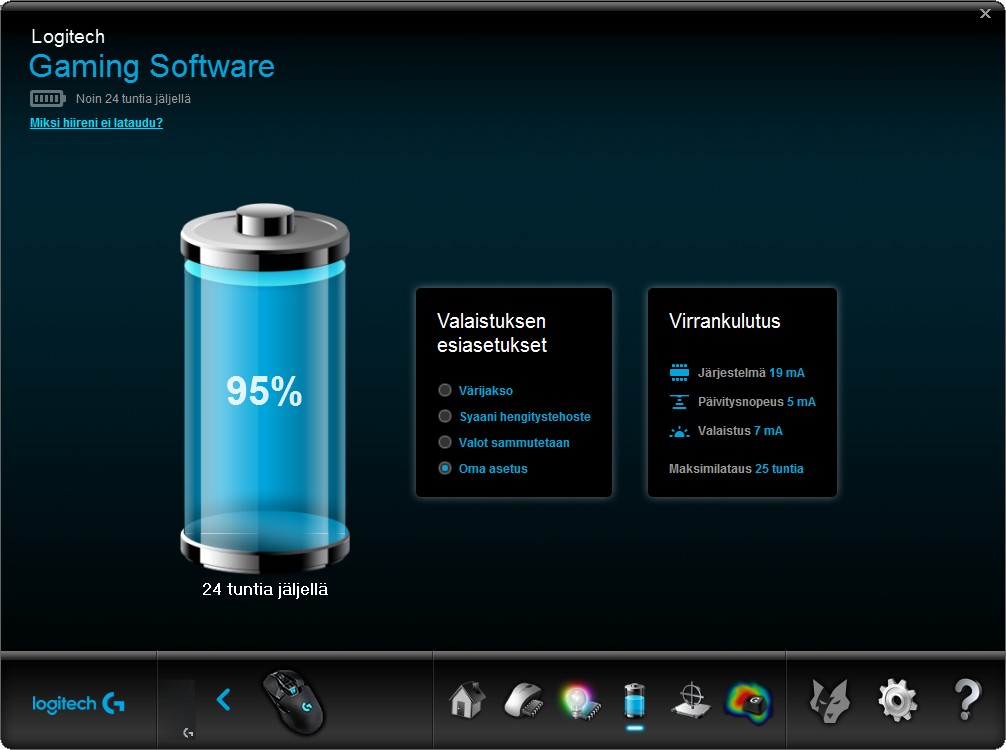Click the '24 tuntia jäljellä' label

point(265,589)
